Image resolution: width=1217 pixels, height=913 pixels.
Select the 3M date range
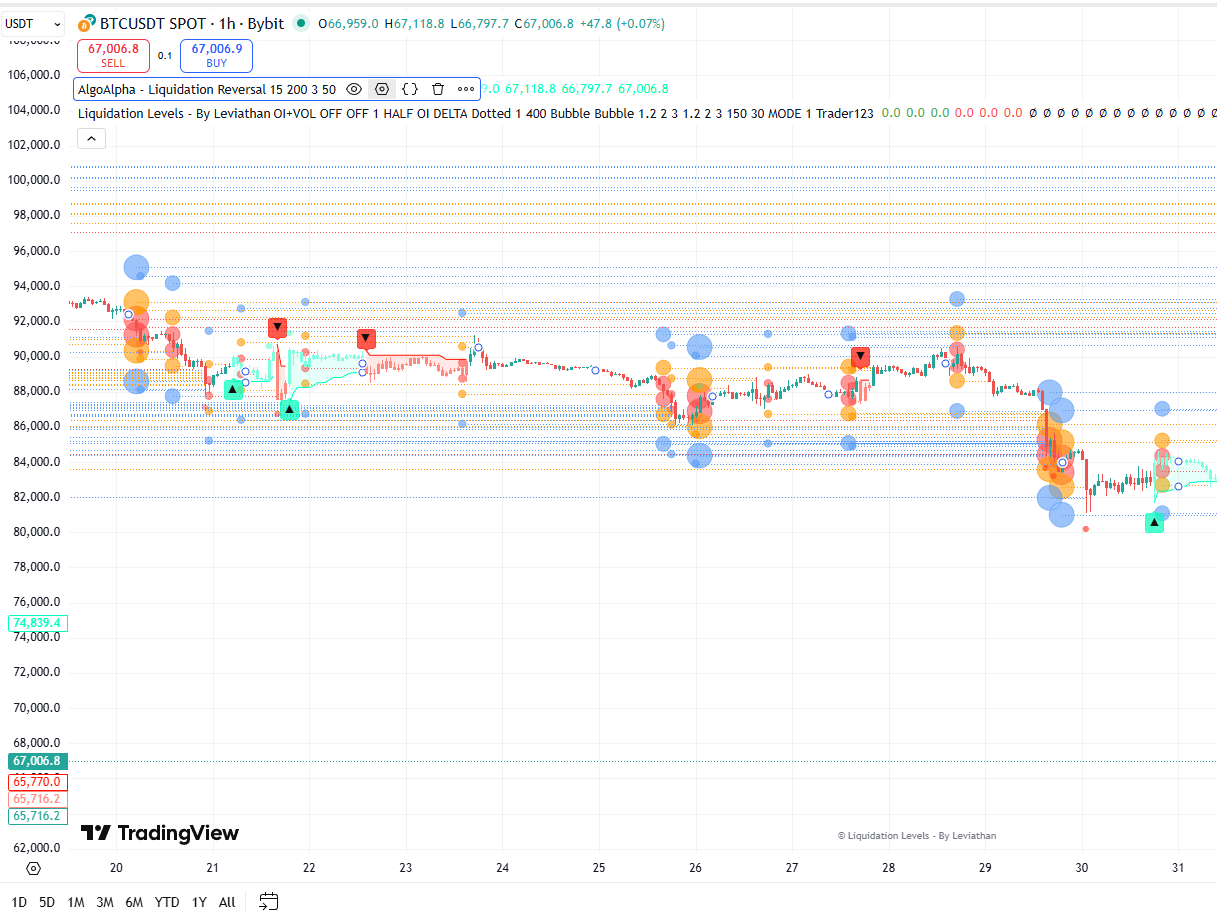point(105,902)
